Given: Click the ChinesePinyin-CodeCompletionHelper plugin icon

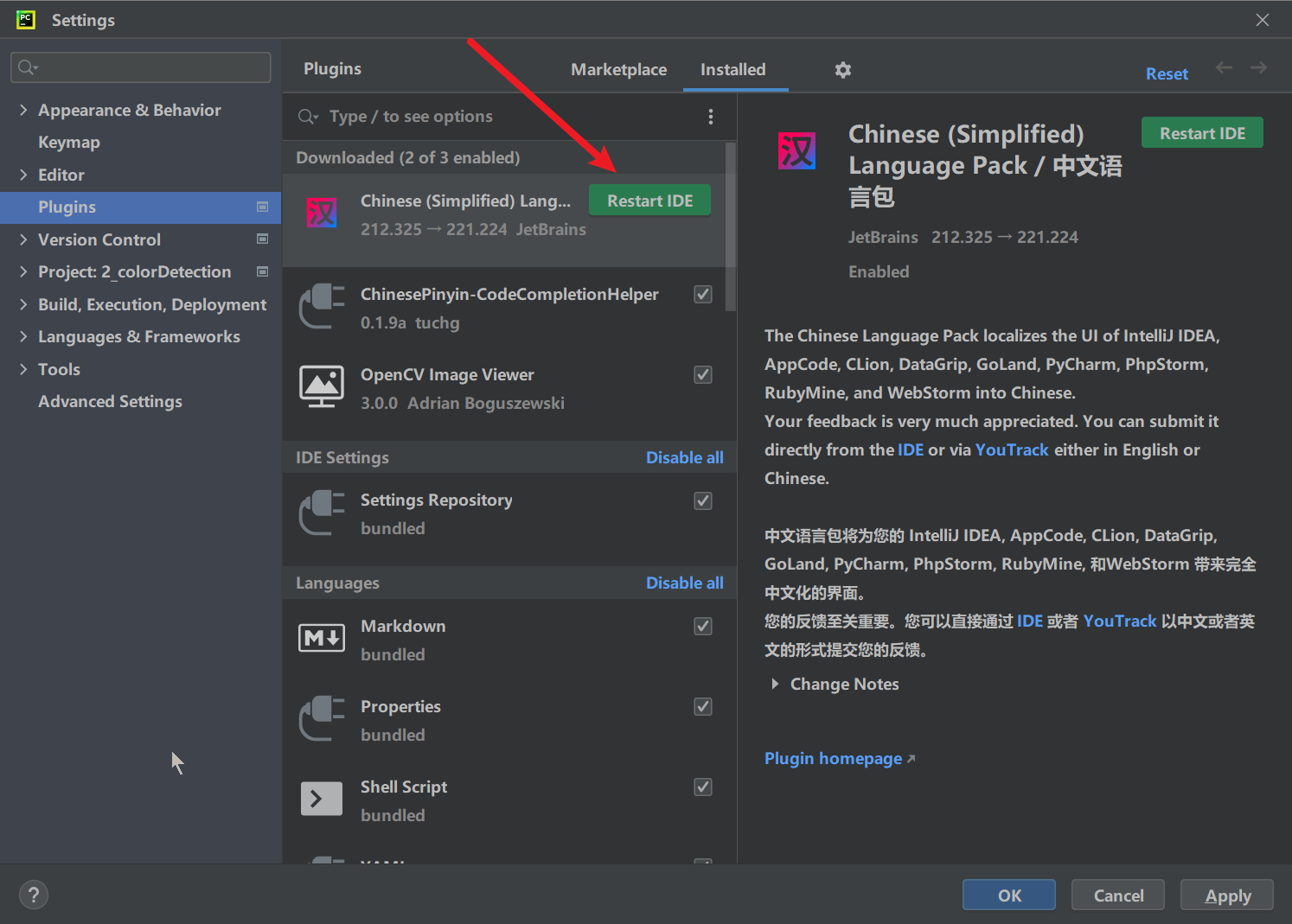Looking at the screenshot, I should 322,307.
